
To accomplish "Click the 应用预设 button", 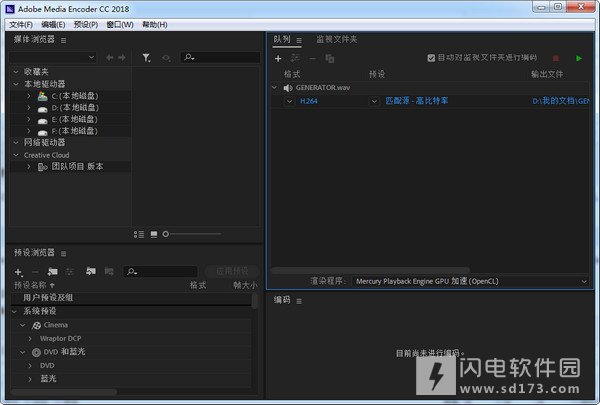I will click(x=232, y=271).
